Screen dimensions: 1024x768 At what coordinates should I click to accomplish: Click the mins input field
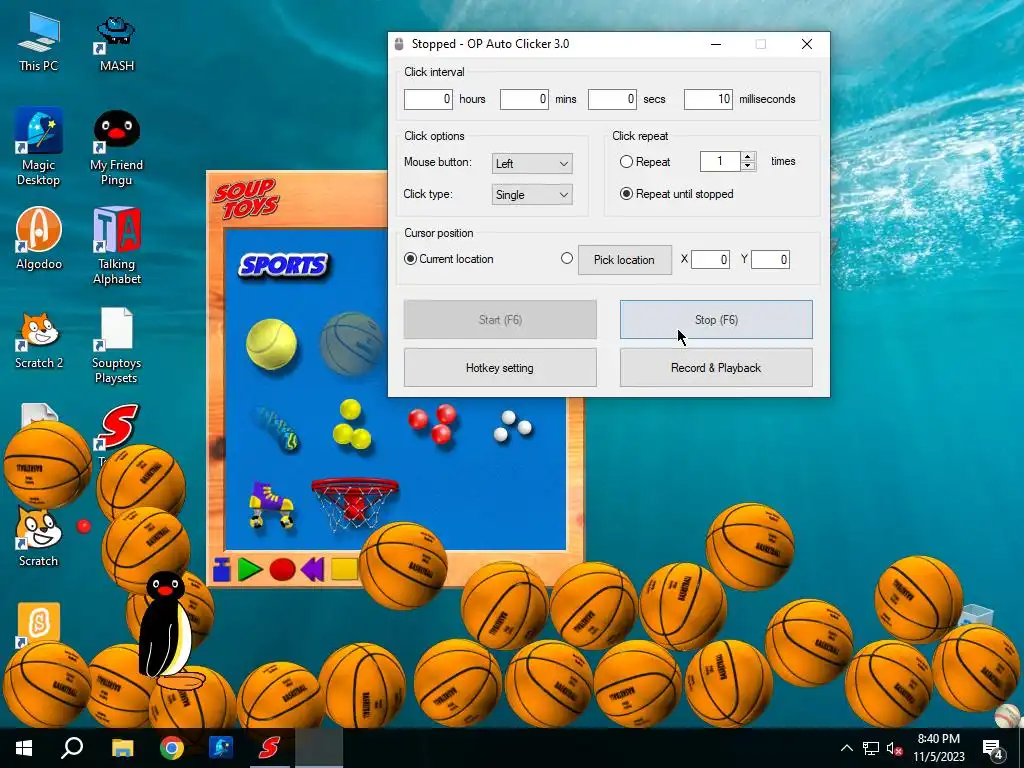[x=524, y=99]
